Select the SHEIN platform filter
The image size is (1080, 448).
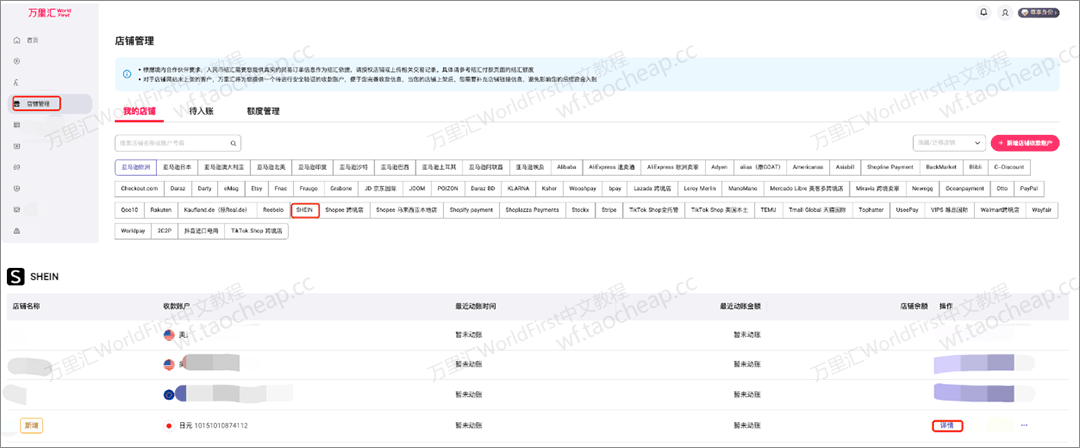click(x=304, y=209)
